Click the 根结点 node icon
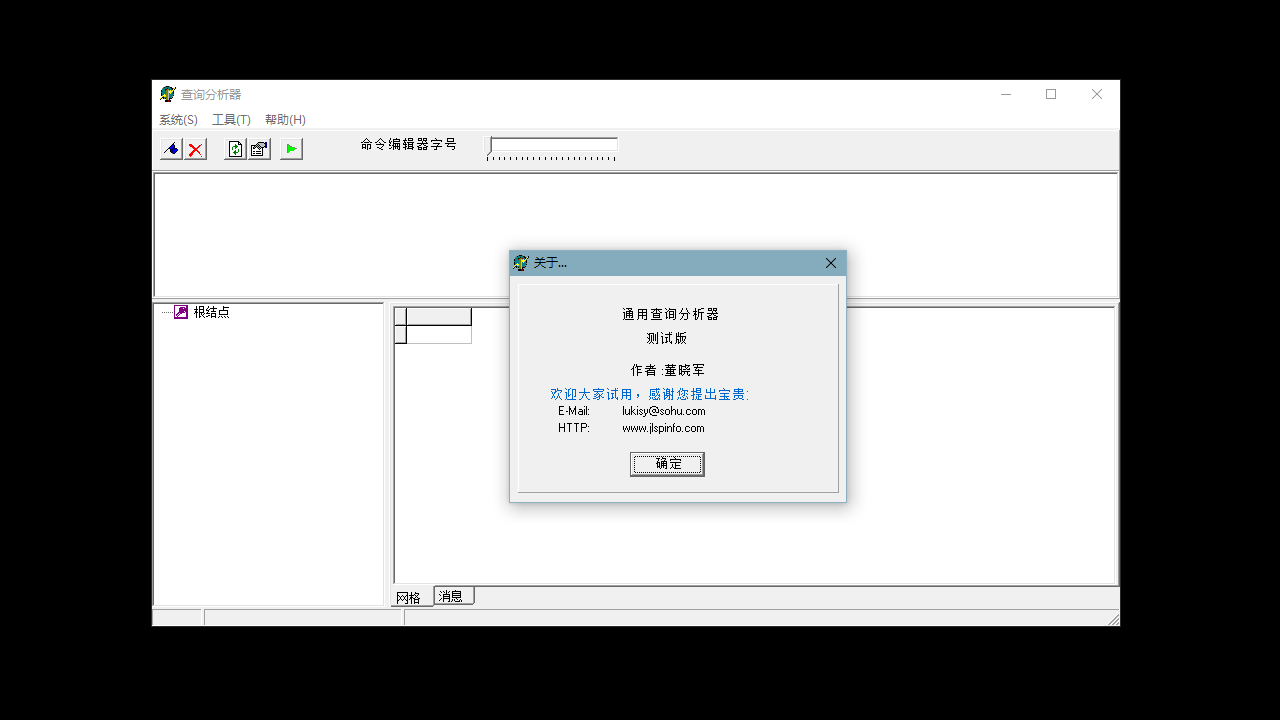Image resolution: width=1280 pixels, height=720 pixels. click(x=181, y=311)
